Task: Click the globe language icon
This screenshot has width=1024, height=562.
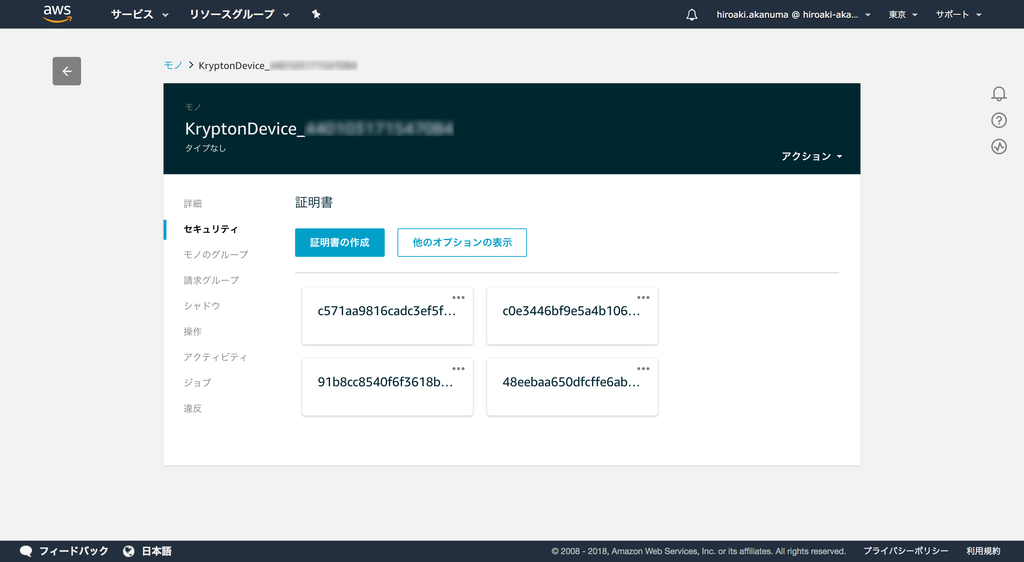Action: tap(129, 552)
